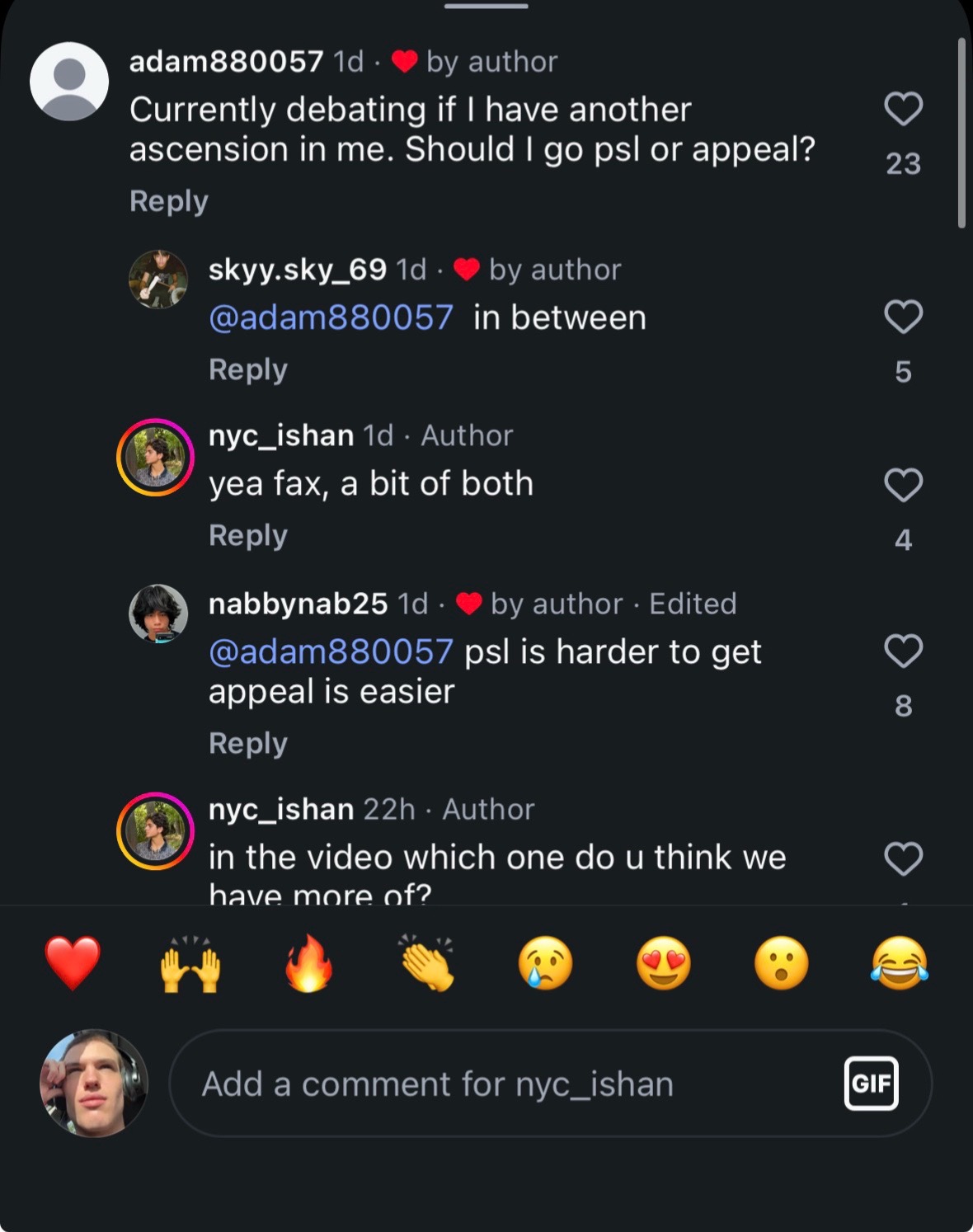Tap the raised hands emoji reaction
Image resolution: width=973 pixels, height=1232 pixels.
pos(190,962)
